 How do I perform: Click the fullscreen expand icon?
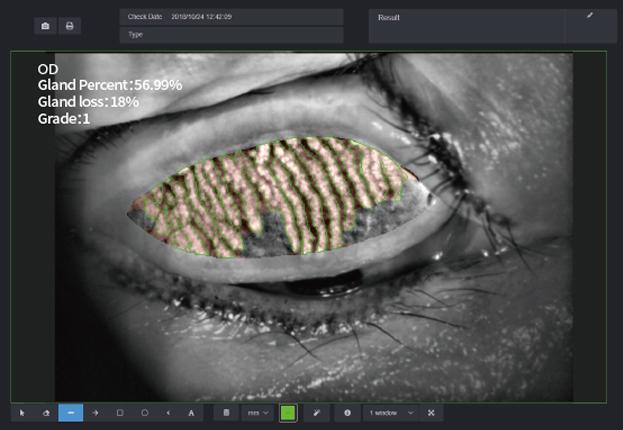coord(431,412)
